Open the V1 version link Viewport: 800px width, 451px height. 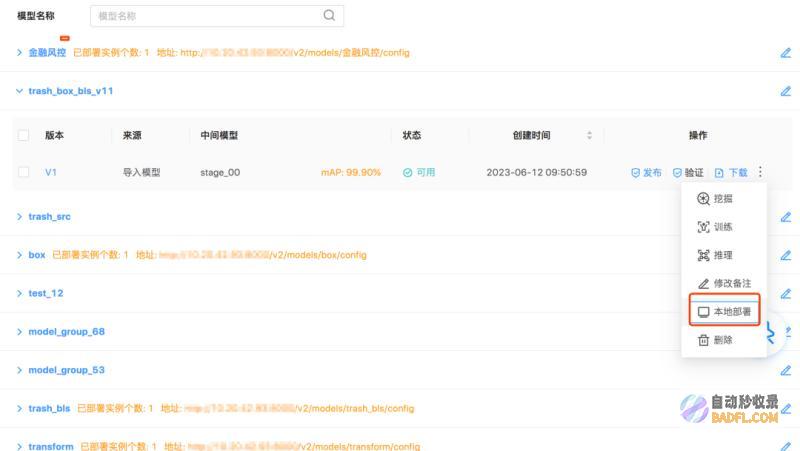51,172
